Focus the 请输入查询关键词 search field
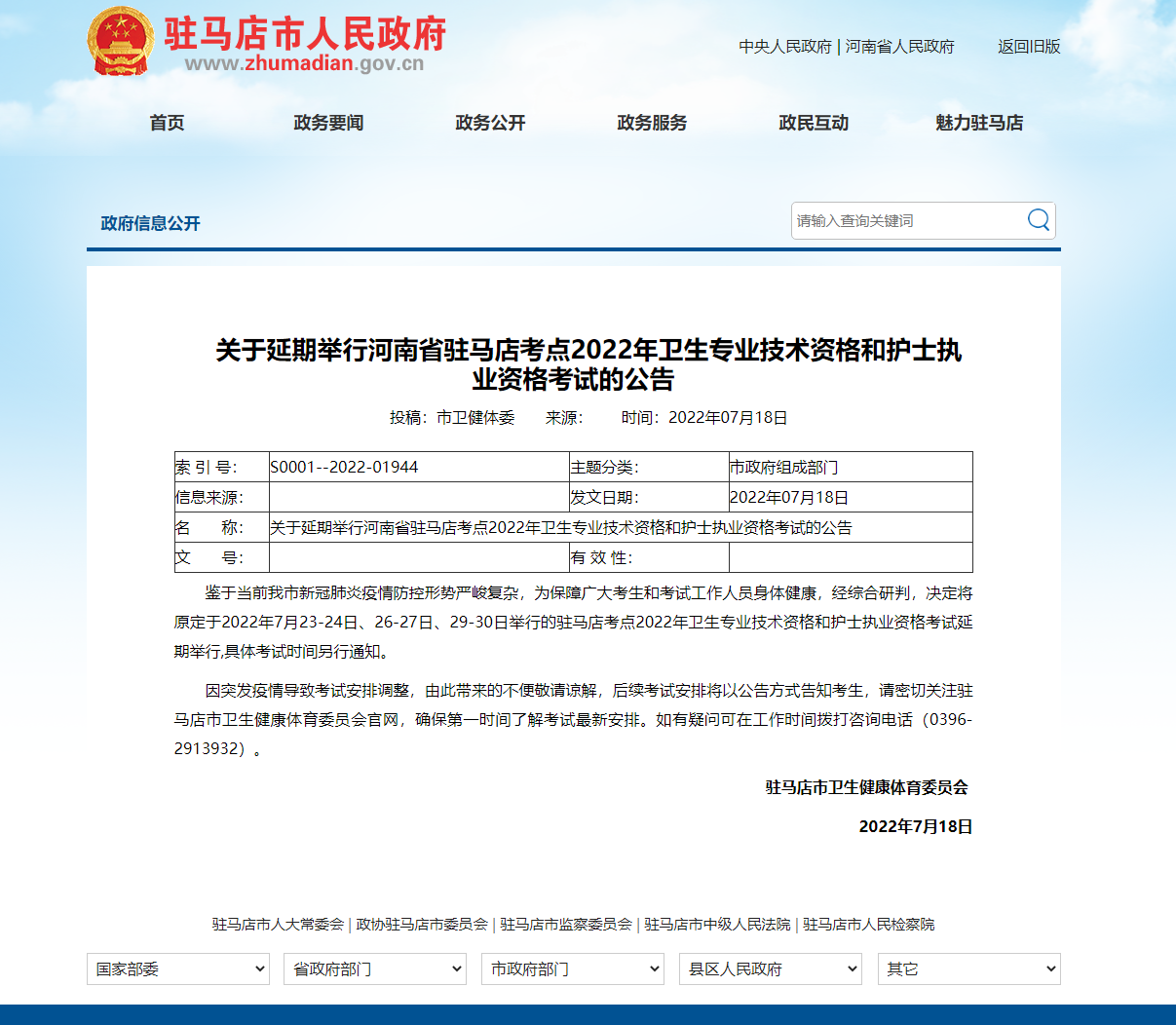Image resolution: width=1176 pixels, height=1025 pixels. (x=908, y=221)
